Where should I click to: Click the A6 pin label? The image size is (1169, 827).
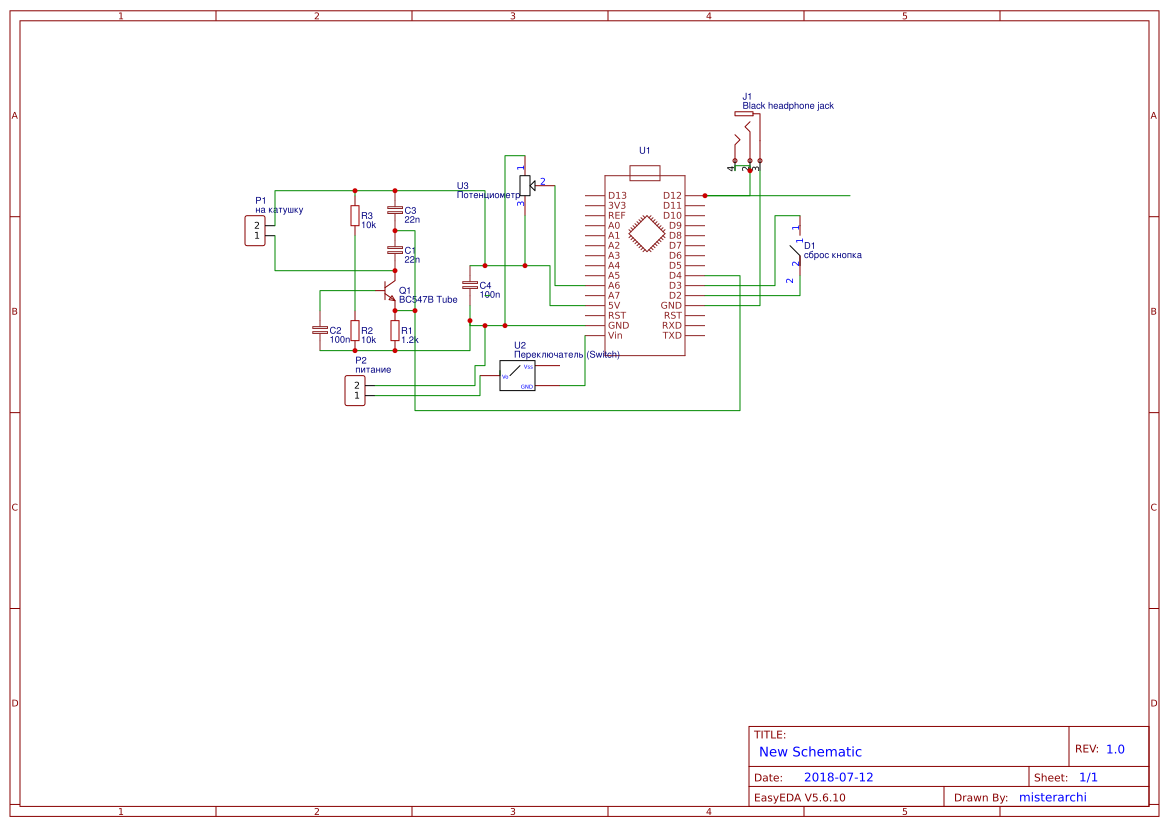click(x=614, y=286)
